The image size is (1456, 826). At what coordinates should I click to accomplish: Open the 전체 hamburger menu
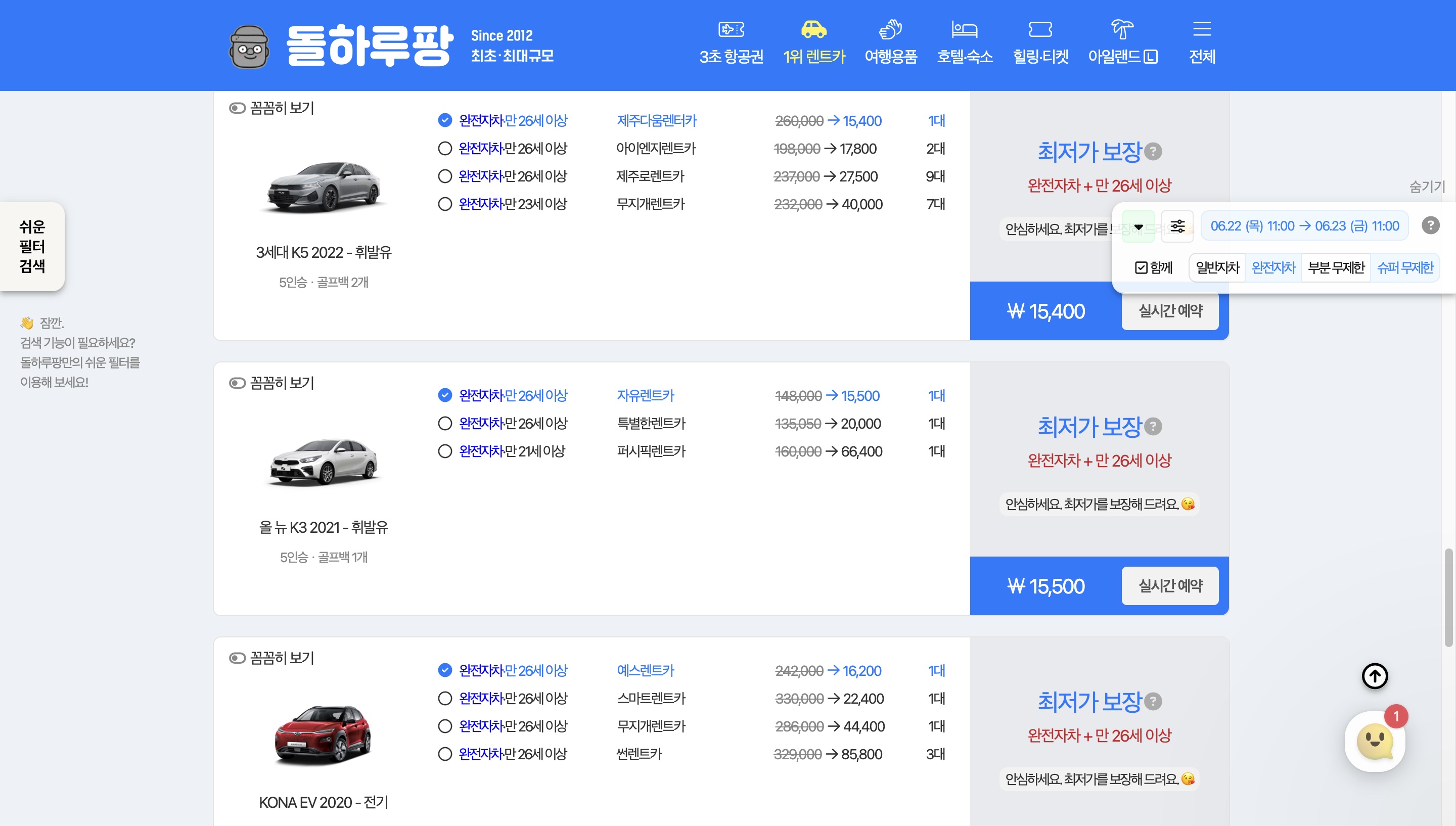(x=1201, y=29)
